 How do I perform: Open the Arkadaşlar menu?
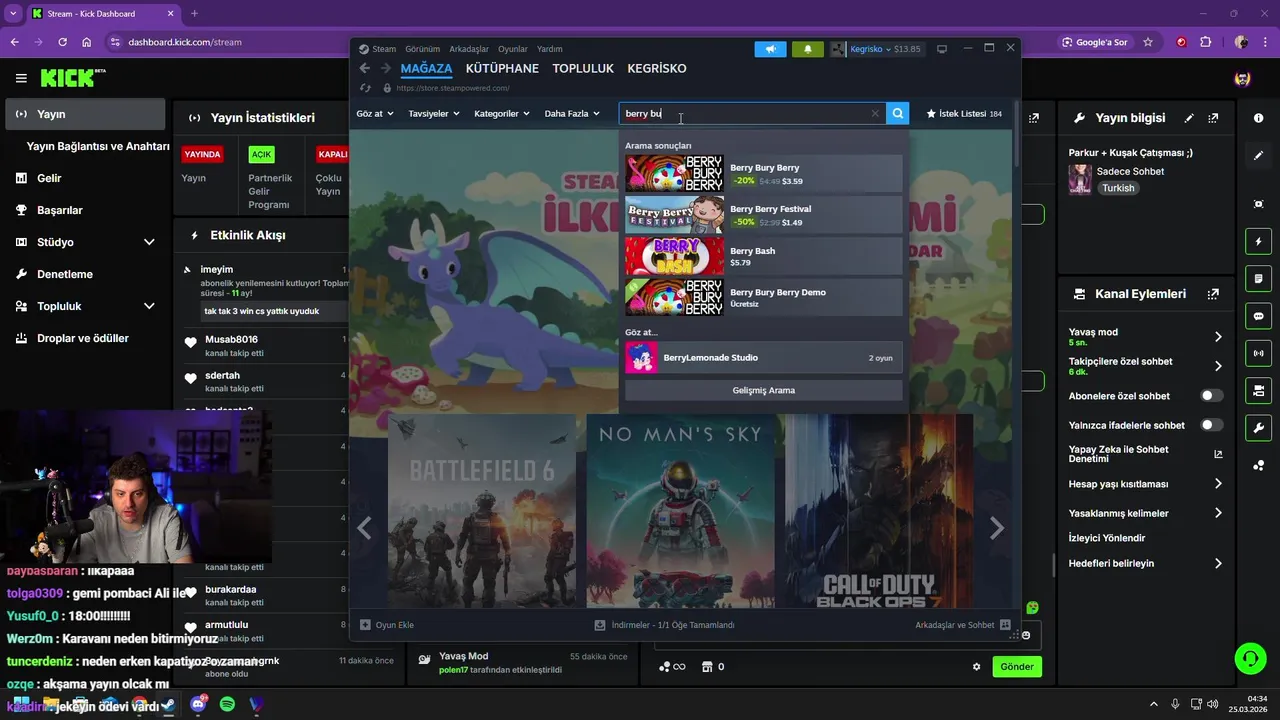coord(469,49)
